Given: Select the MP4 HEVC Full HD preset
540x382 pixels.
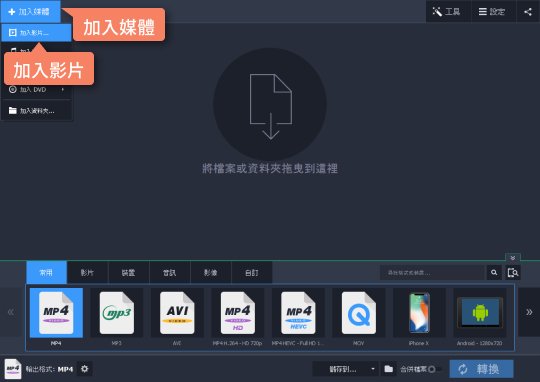Looking at the screenshot, I should click(298, 317).
